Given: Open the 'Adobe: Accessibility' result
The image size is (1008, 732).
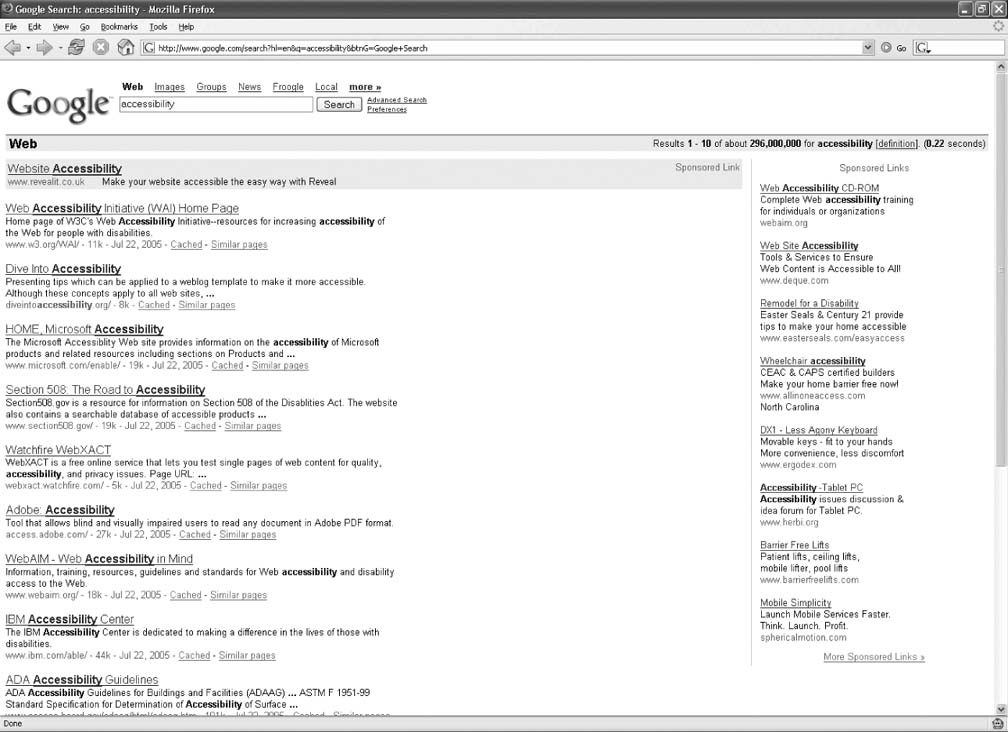Looking at the screenshot, I should click(x=60, y=510).
